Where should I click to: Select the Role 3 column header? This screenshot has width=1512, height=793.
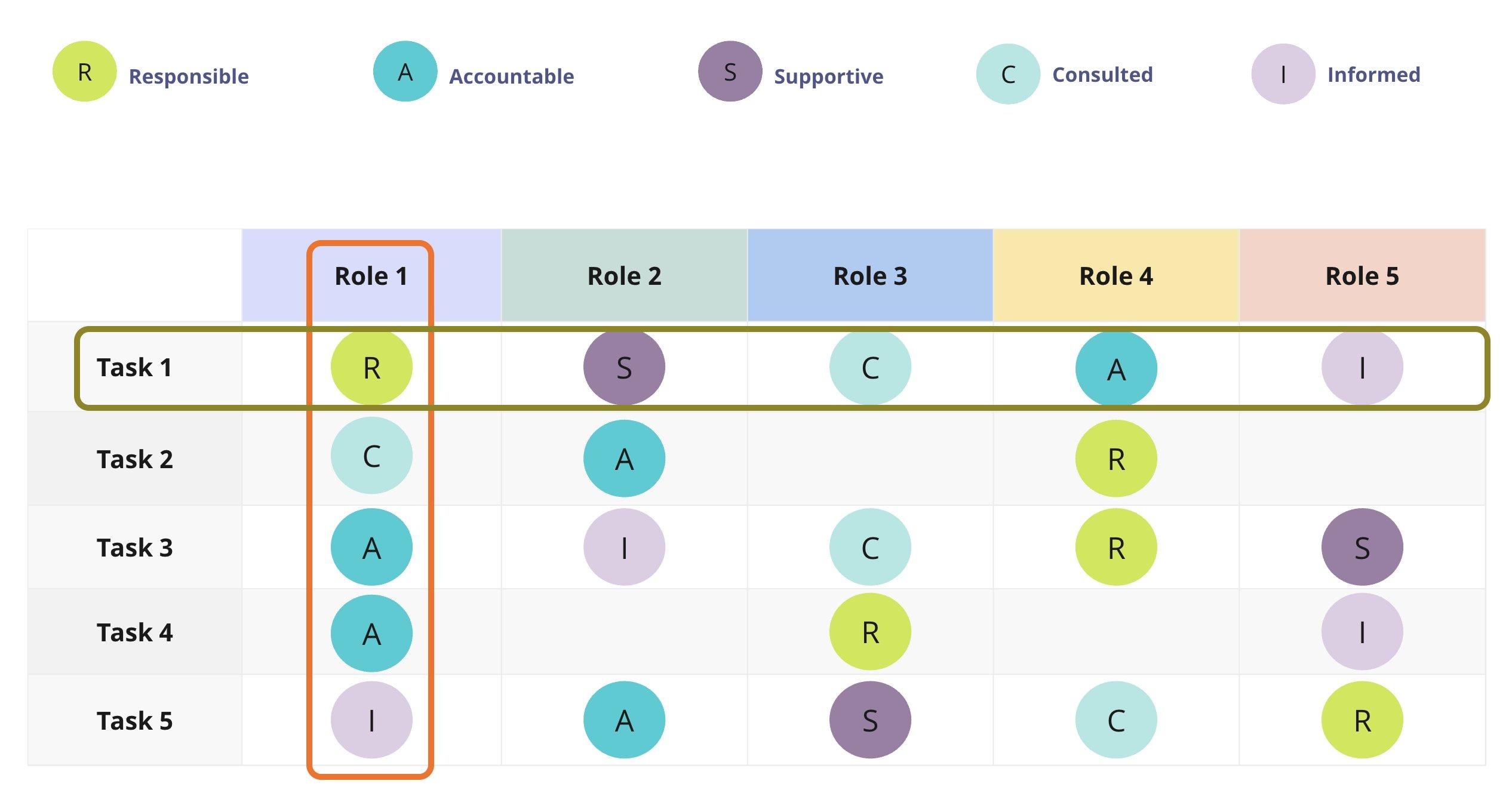click(x=870, y=276)
